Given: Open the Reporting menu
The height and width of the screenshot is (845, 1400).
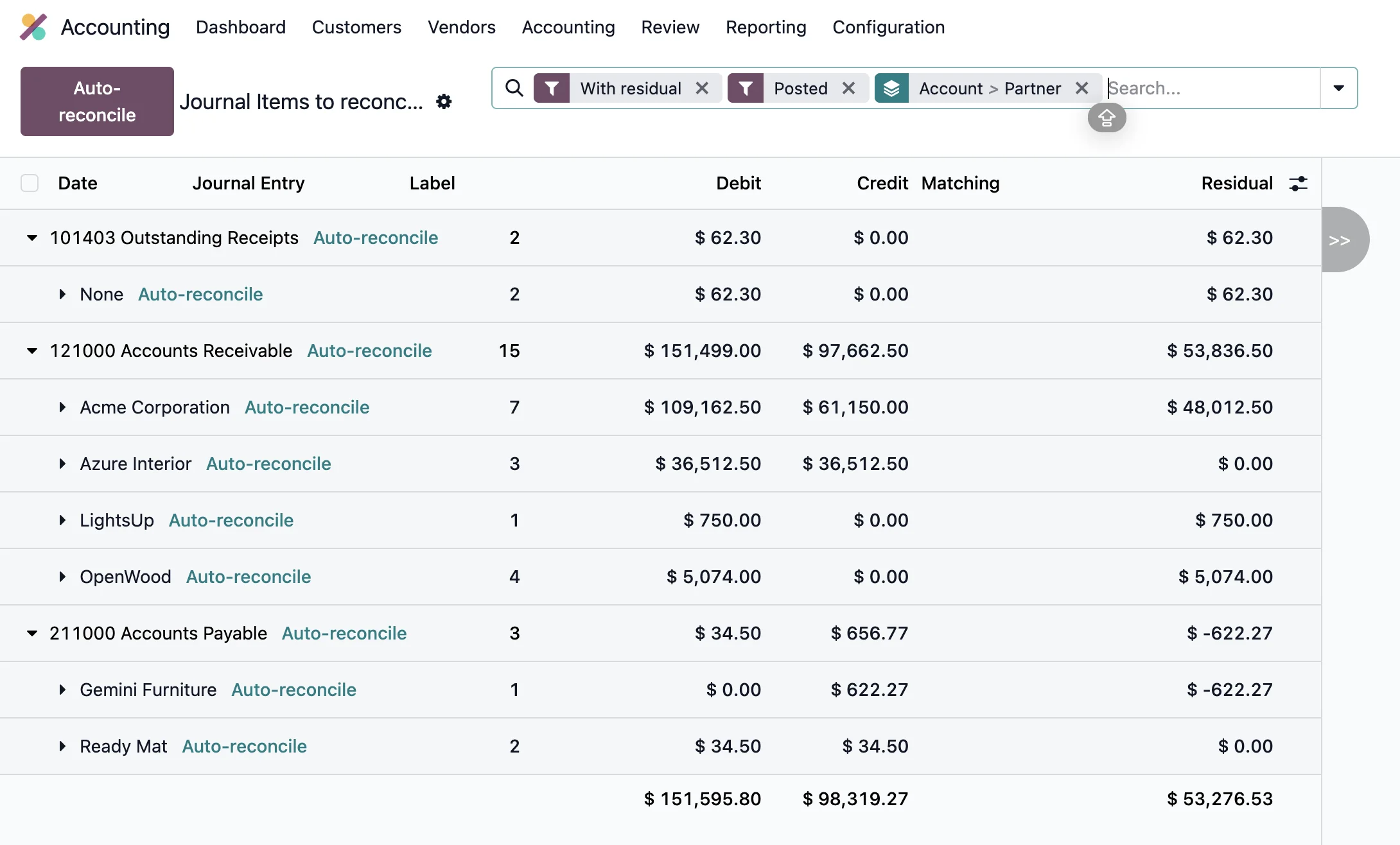Looking at the screenshot, I should point(766,27).
